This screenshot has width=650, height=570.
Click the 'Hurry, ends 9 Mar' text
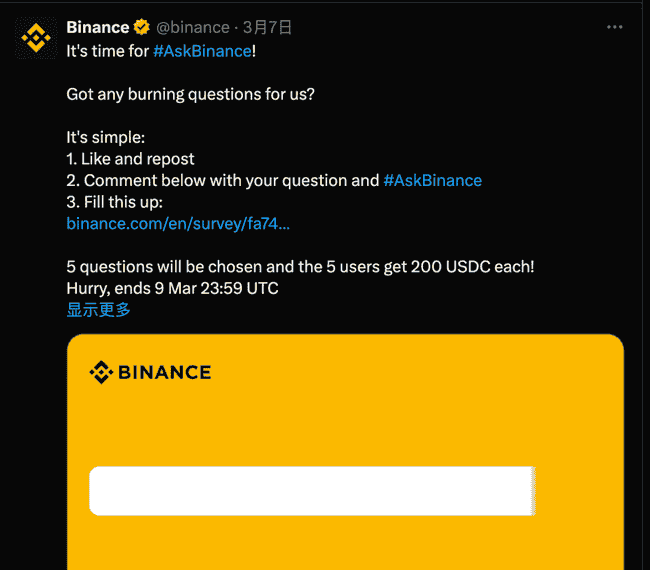pyautogui.click(x=172, y=289)
